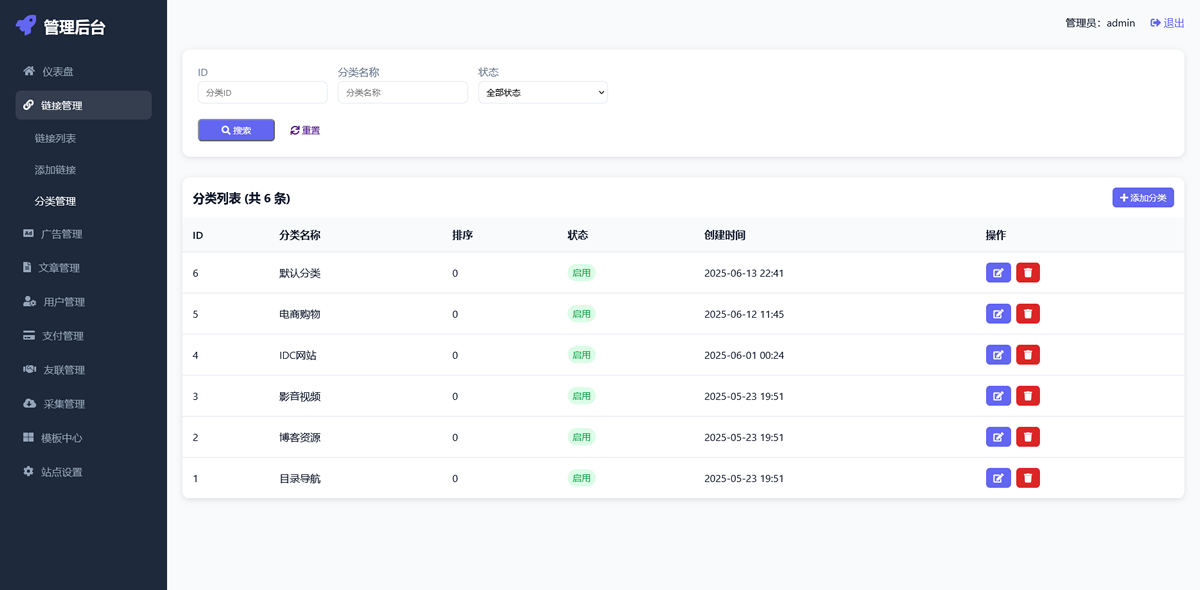Open 仪表盘 dashboard in sidebar

click(x=57, y=72)
